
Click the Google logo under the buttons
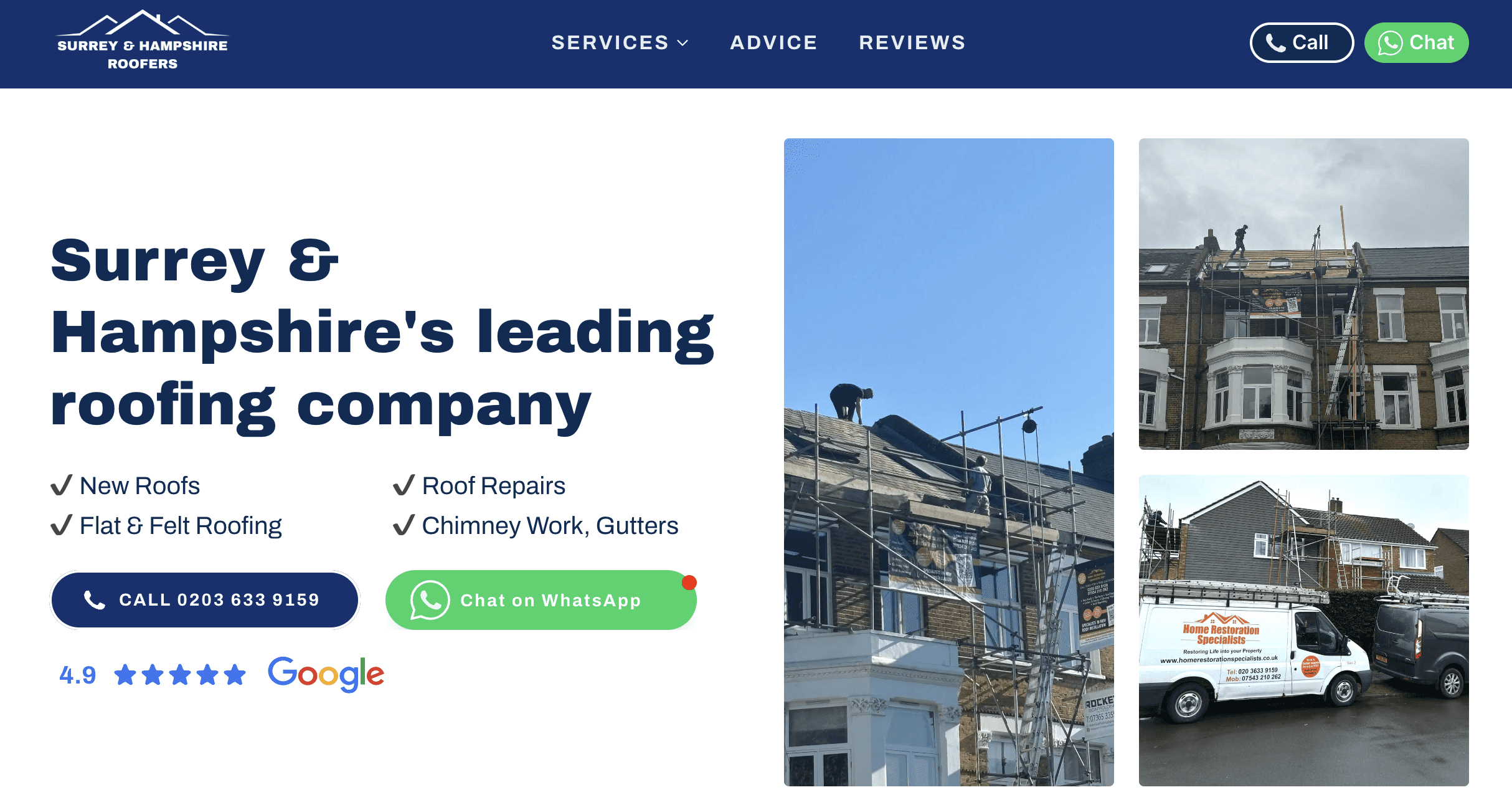tap(326, 674)
